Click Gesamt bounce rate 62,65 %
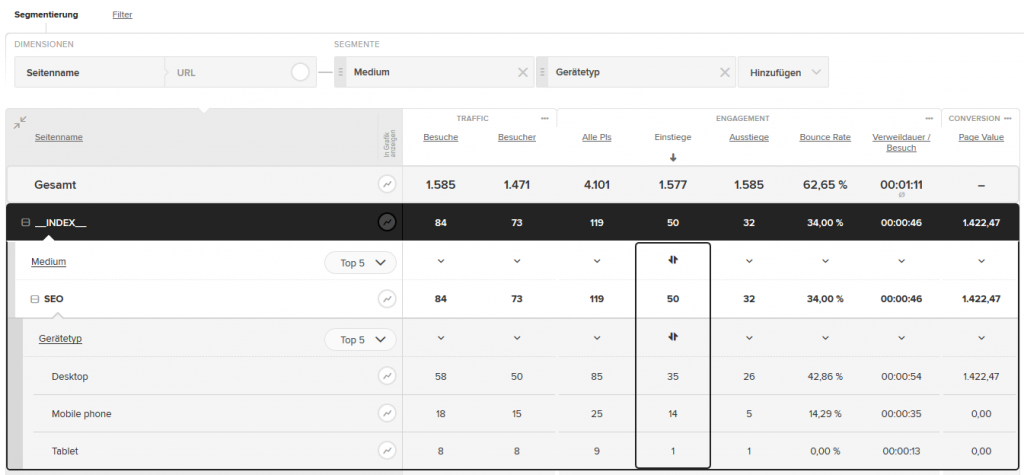Image resolution: width=1024 pixels, height=475 pixels. tap(825, 185)
